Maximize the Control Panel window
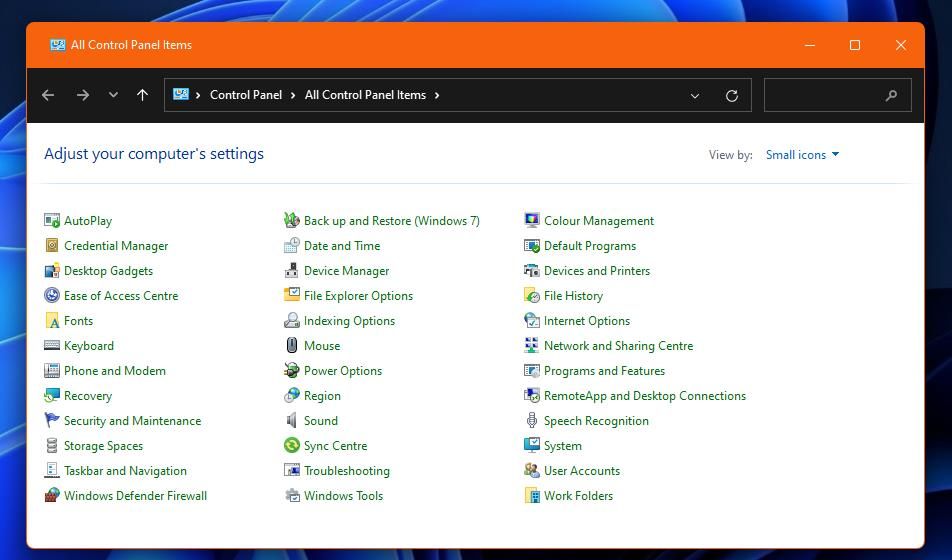The image size is (952, 560). click(x=855, y=45)
